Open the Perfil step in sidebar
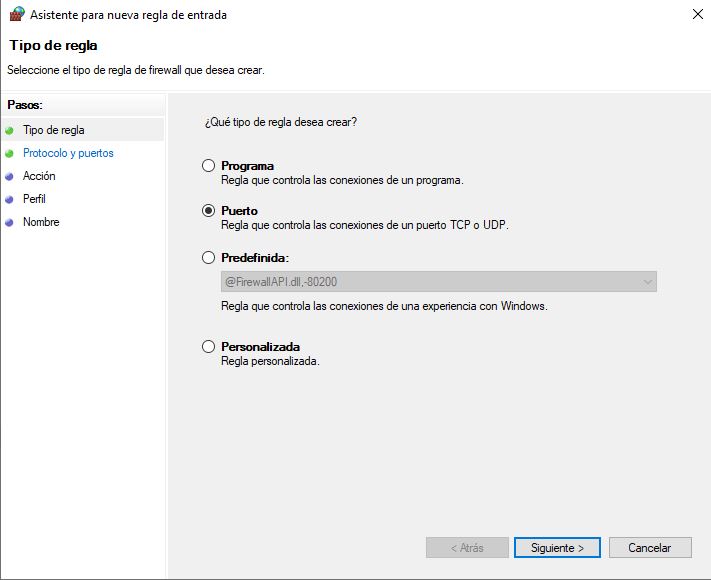 [x=34, y=199]
